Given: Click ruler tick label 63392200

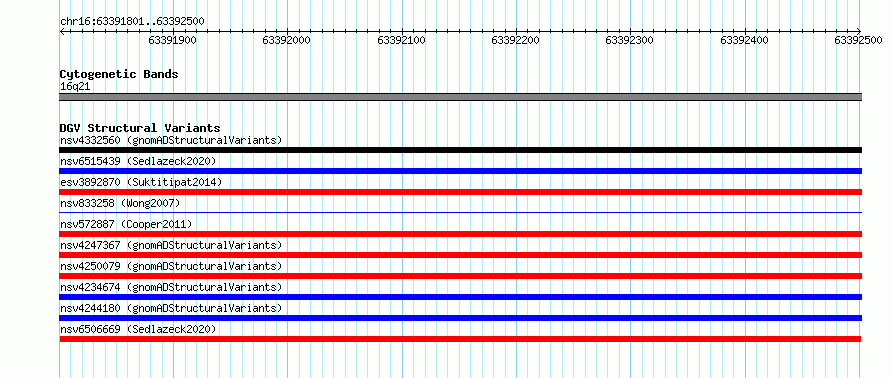Looking at the screenshot, I should pyautogui.click(x=516, y=40).
